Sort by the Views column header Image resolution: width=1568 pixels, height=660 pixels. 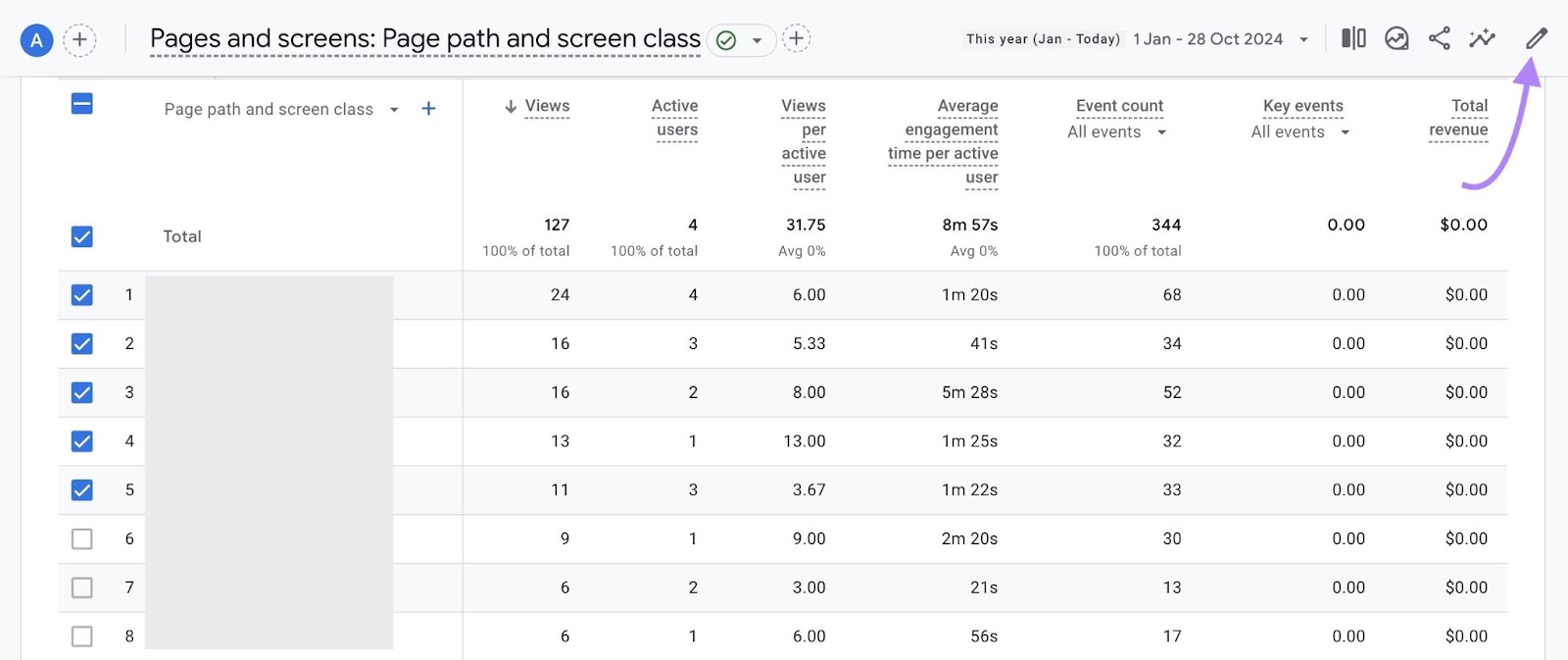(x=546, y=106)
